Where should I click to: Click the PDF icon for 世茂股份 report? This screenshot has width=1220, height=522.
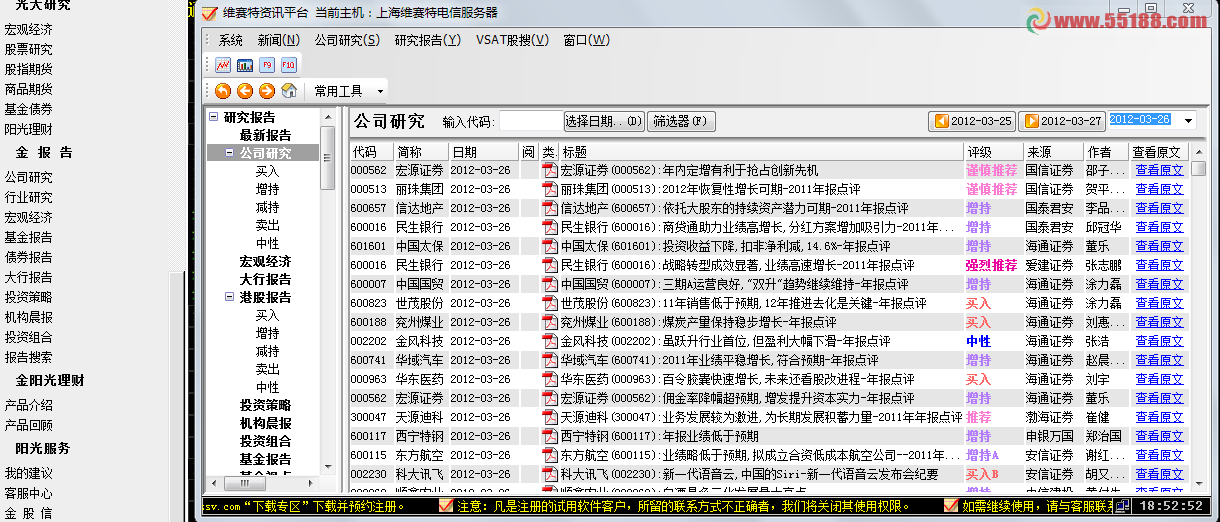549,303
